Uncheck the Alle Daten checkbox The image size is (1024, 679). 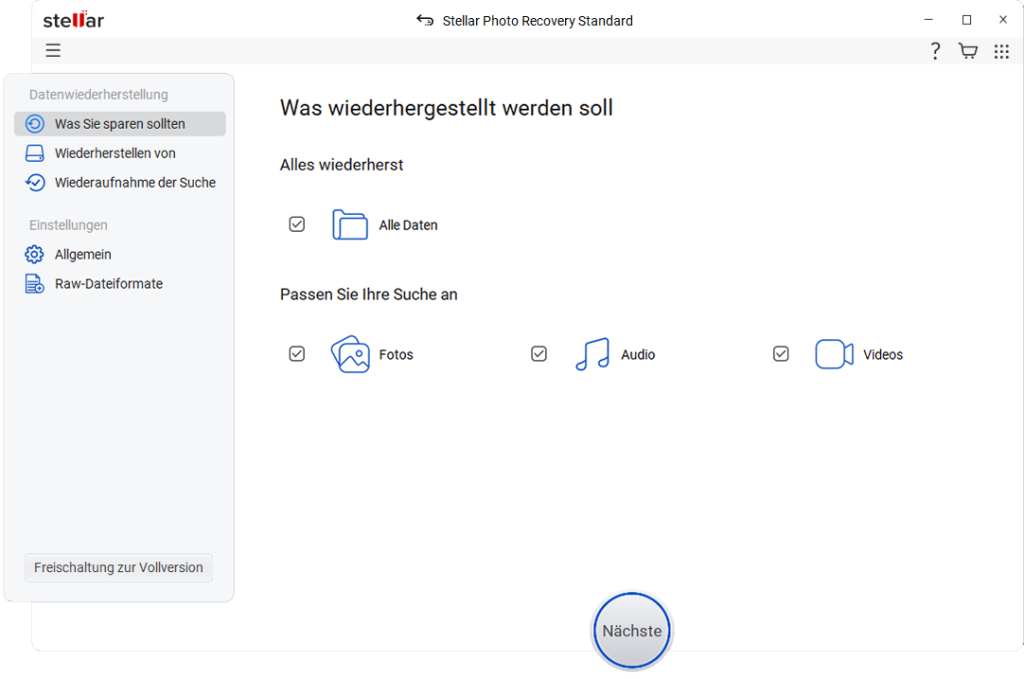(x=297, y=224)
